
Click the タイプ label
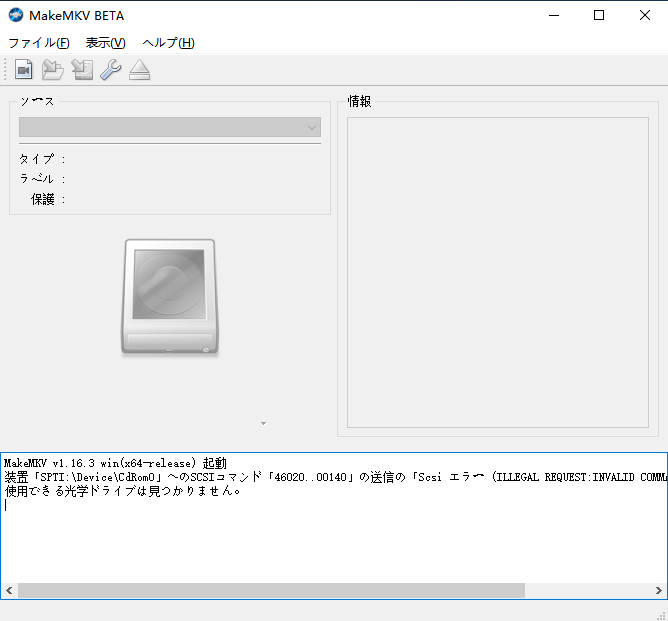tap(42, 159)
